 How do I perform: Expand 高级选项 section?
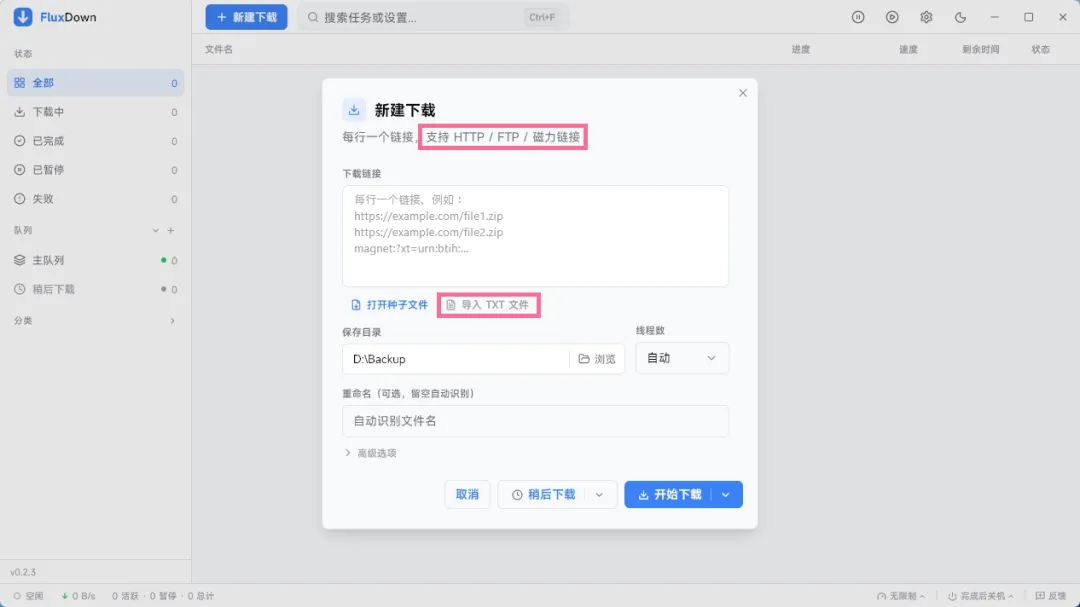[371, 453]
